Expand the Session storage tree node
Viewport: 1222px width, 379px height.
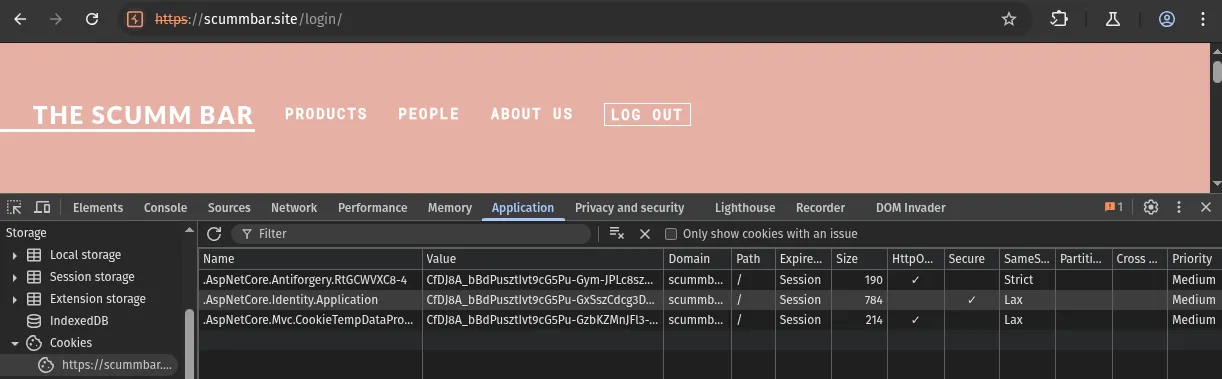[x=15, y=277]
